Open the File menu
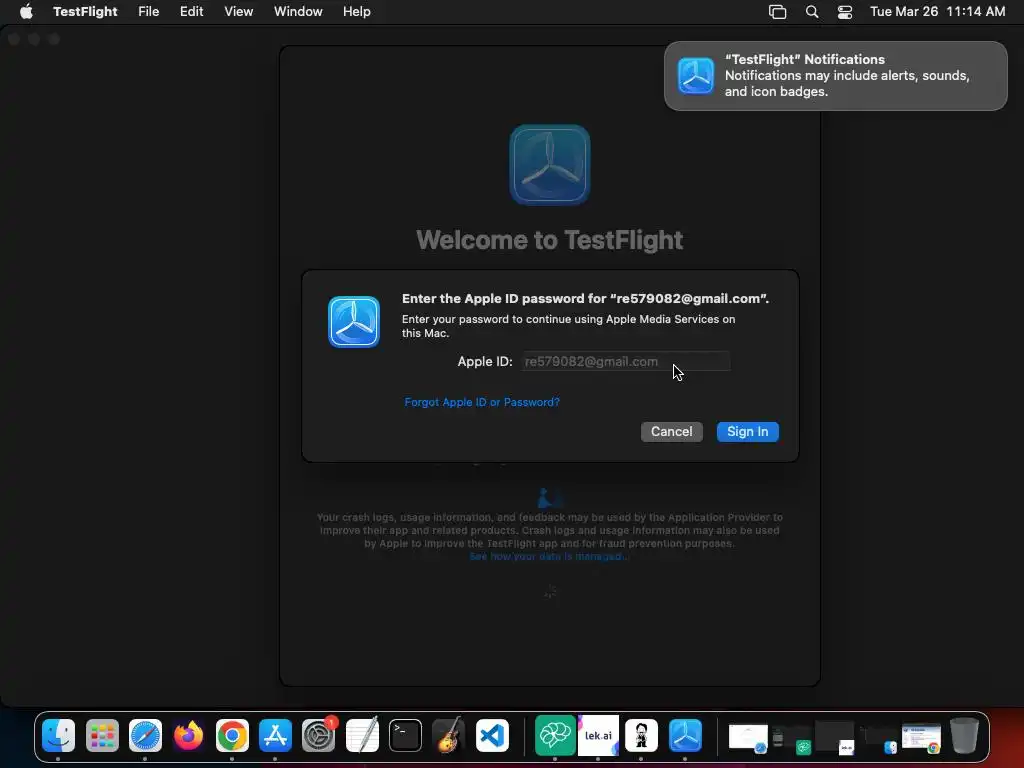This screenshot has height=768, width=1024. pyautogui.click(x=148, y=12)
